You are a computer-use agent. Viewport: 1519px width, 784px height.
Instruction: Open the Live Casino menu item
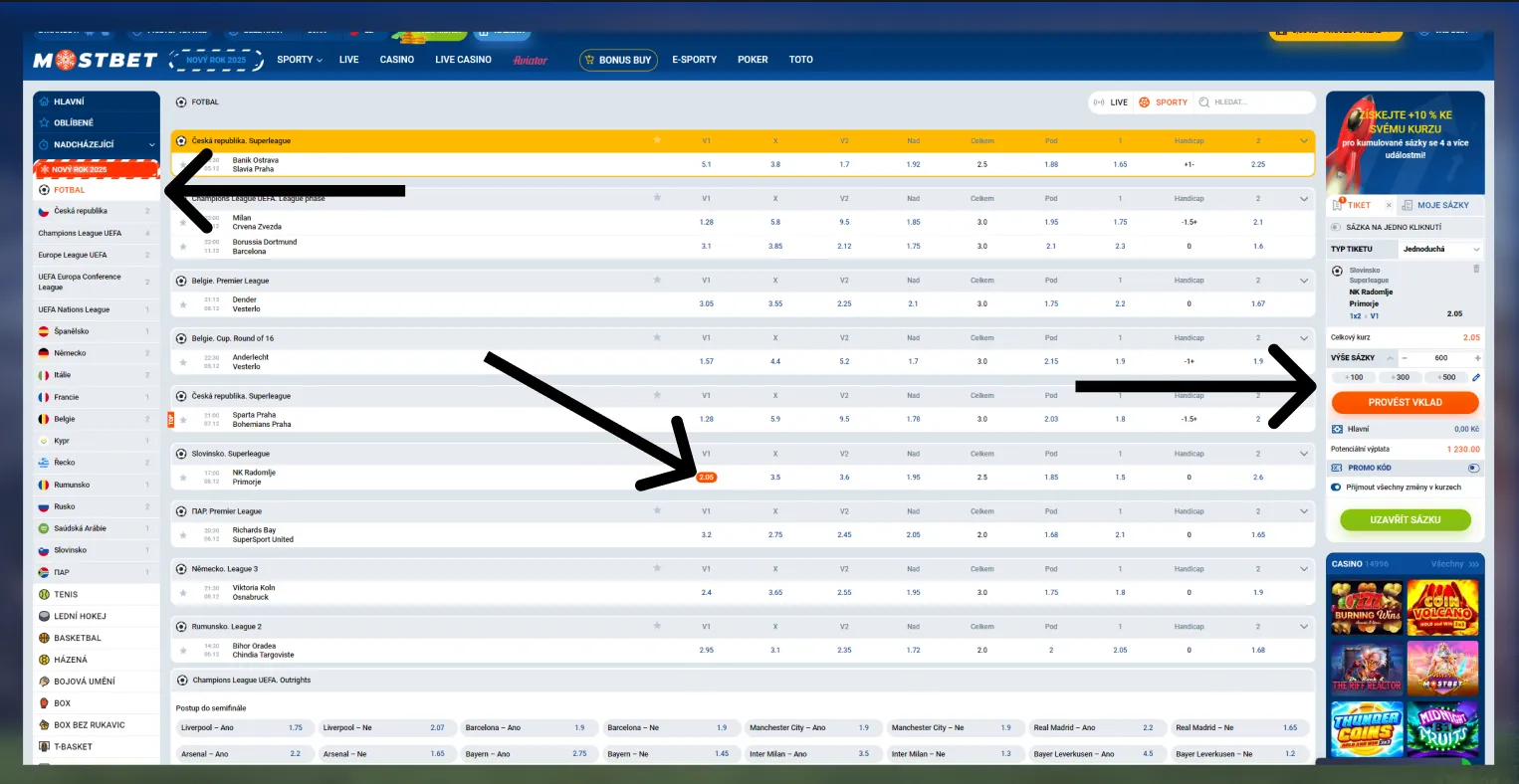point(463,60)
